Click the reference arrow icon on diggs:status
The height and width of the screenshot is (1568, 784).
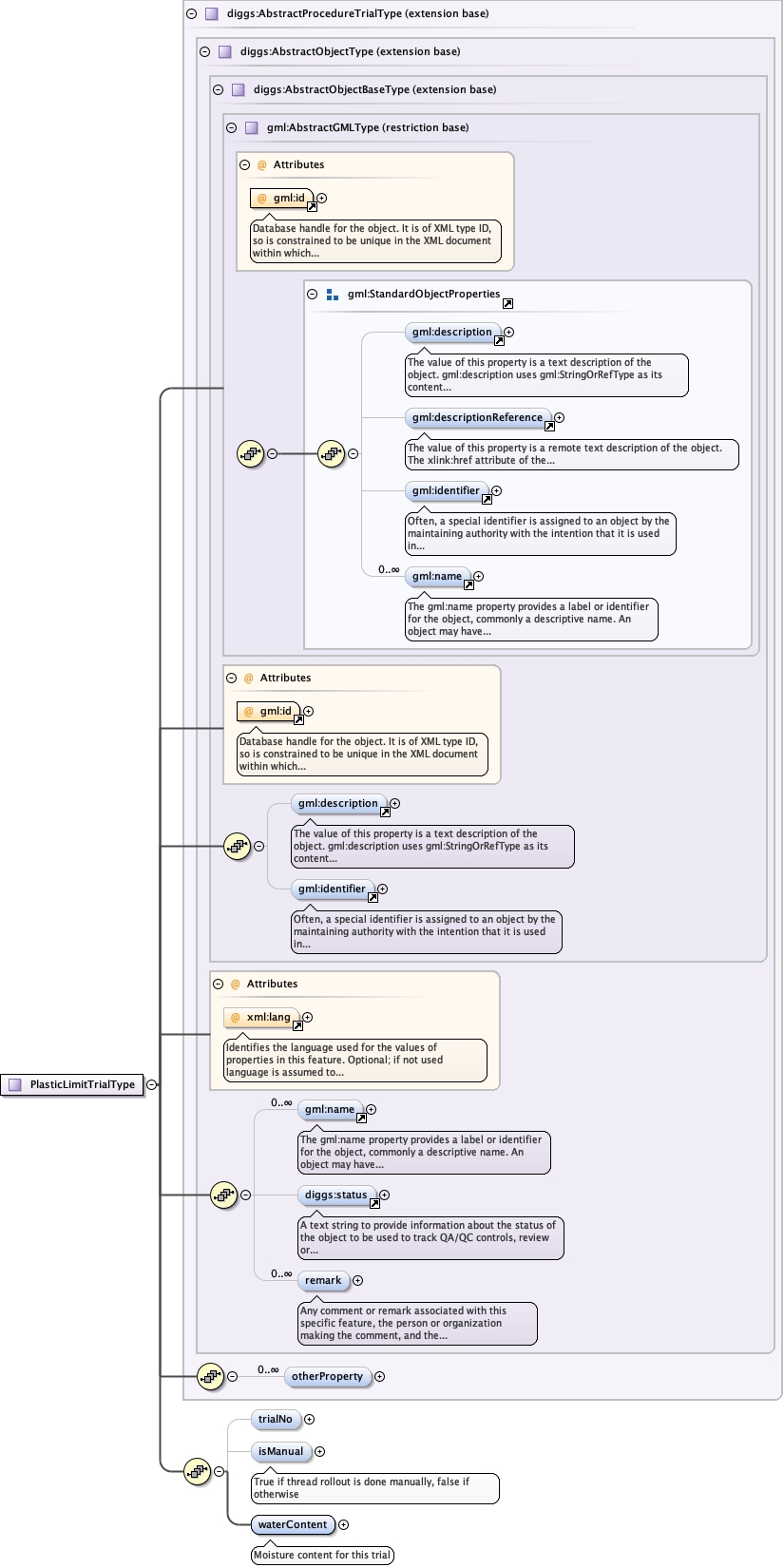(x=374, y=1204)
